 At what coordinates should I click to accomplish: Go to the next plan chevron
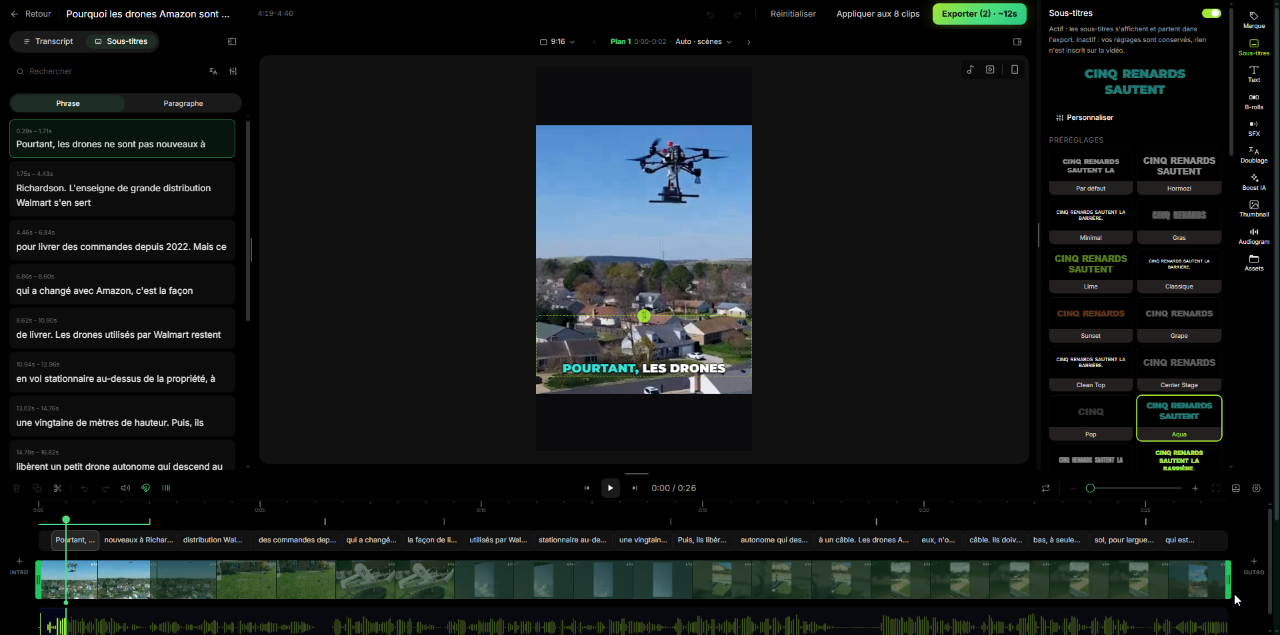click(x=749, y=42)
